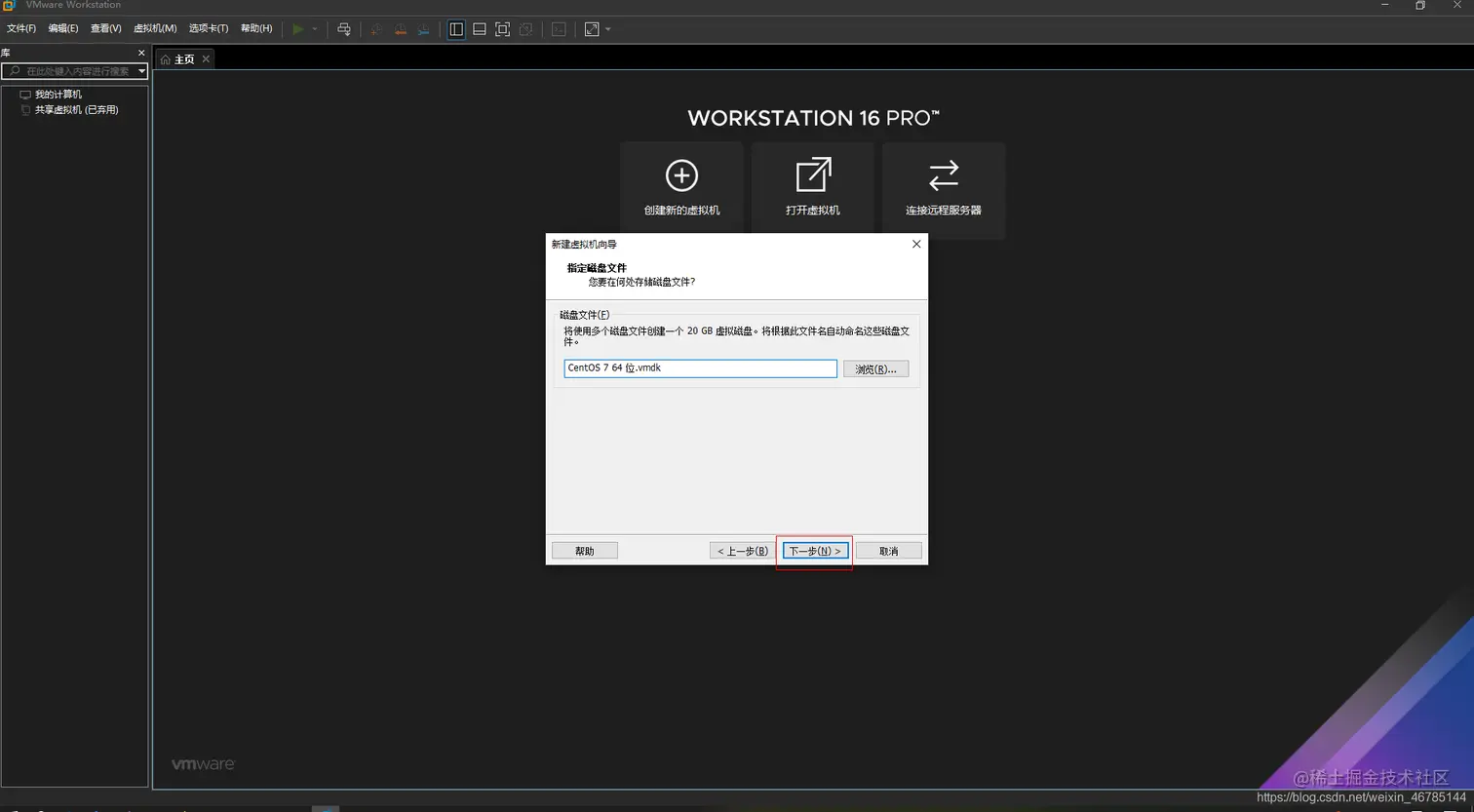Close the 新建虚拟机向导 dialog
This screenshot has height=812, width=1474.
pyautogui.click(x=916, y=245)
